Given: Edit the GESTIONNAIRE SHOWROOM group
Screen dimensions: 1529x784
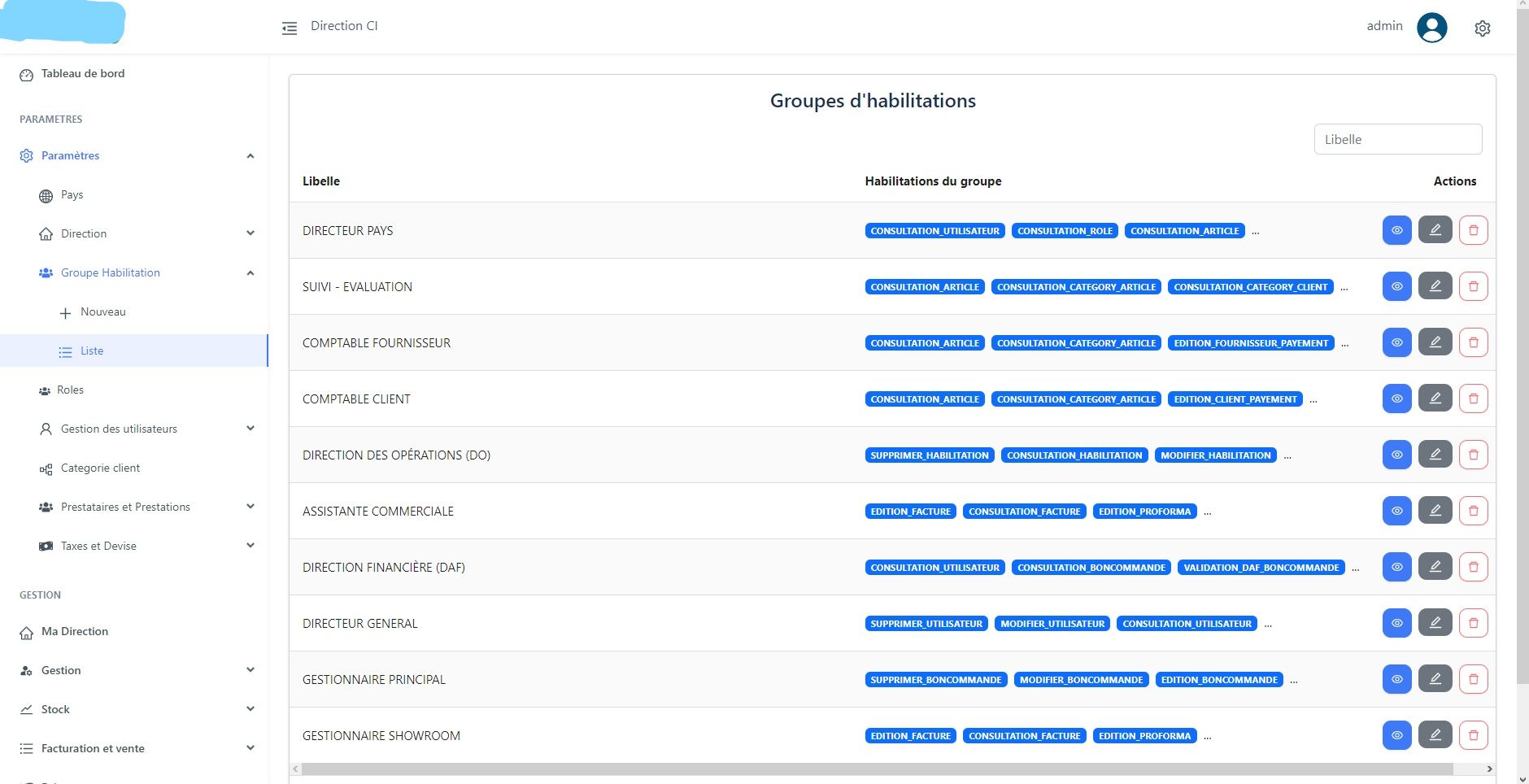Looking at the screenshot, I should click(x=1435, y=735).
